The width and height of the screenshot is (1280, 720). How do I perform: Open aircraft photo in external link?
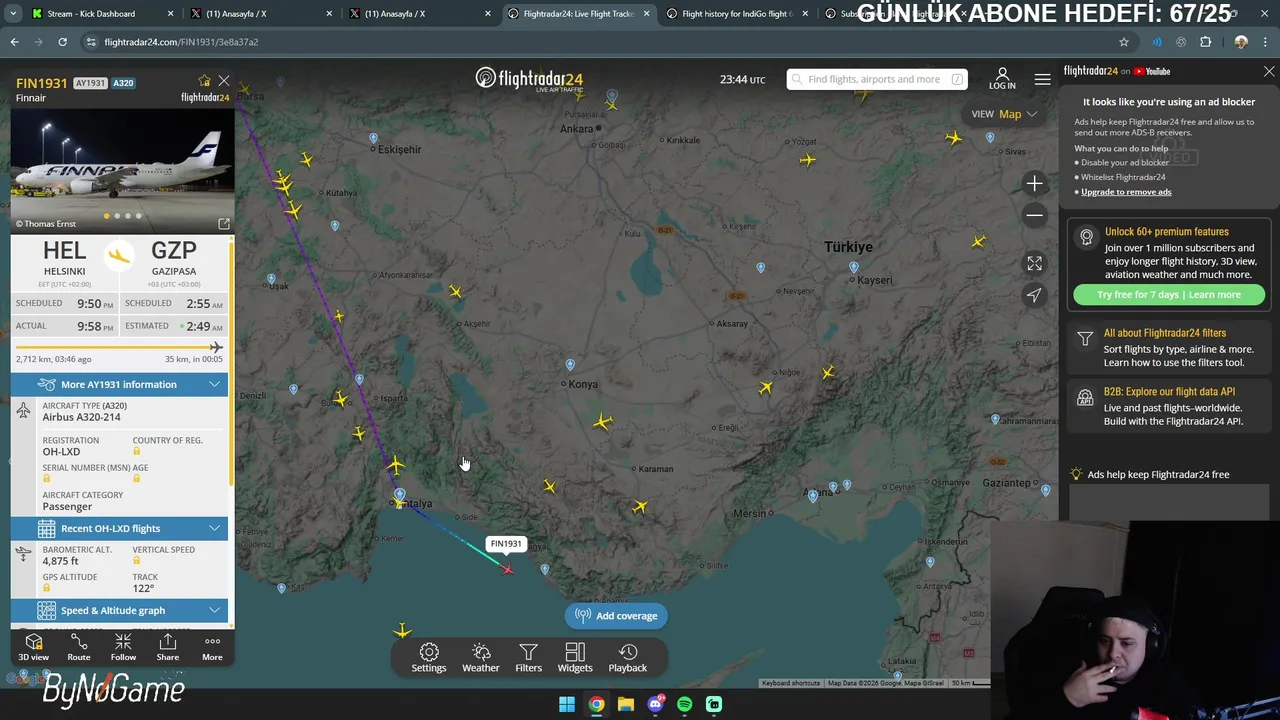coord(224,224)
